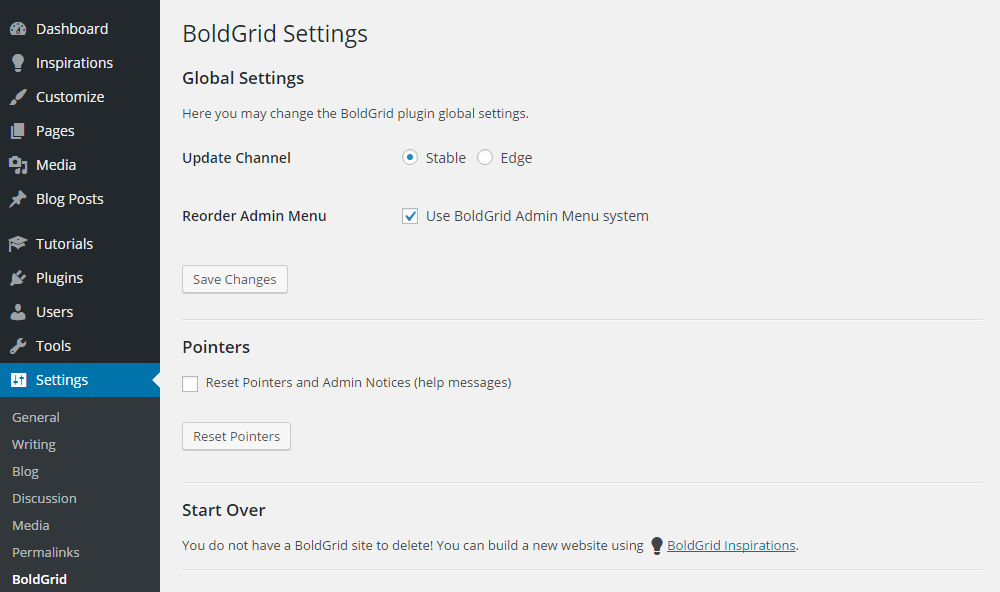This screenshot has width=1000, height=592.
Task: Select the Edge update channel
Action: coord(485,158)
